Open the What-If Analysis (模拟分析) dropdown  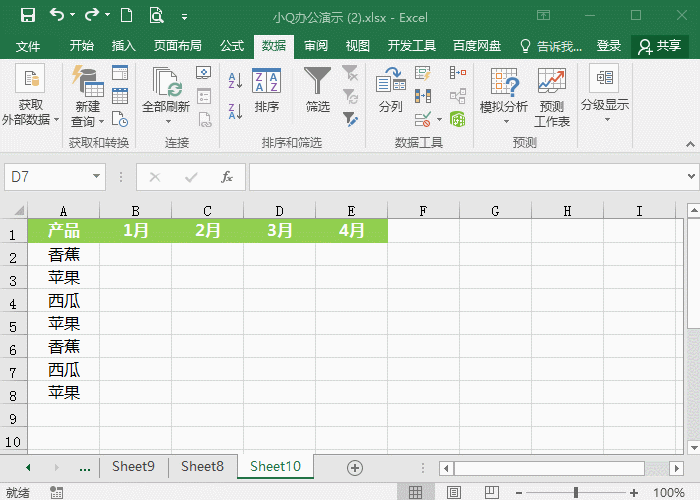504,95
